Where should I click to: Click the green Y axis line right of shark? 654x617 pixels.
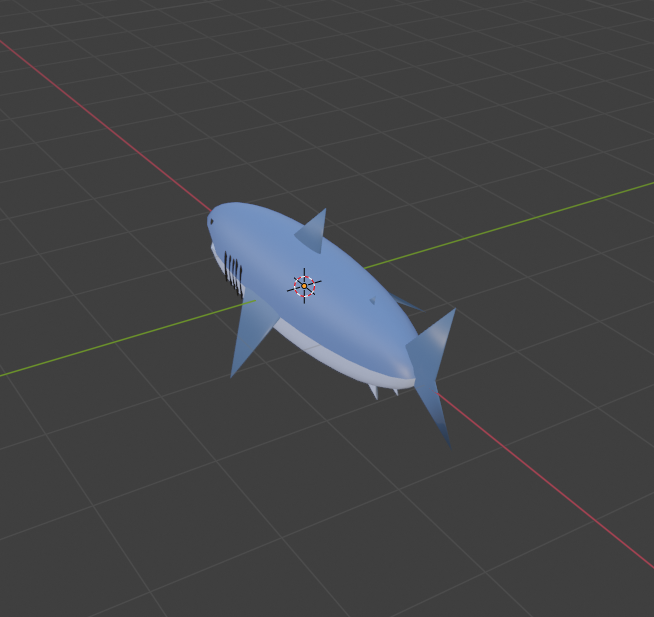click(520, 223)
